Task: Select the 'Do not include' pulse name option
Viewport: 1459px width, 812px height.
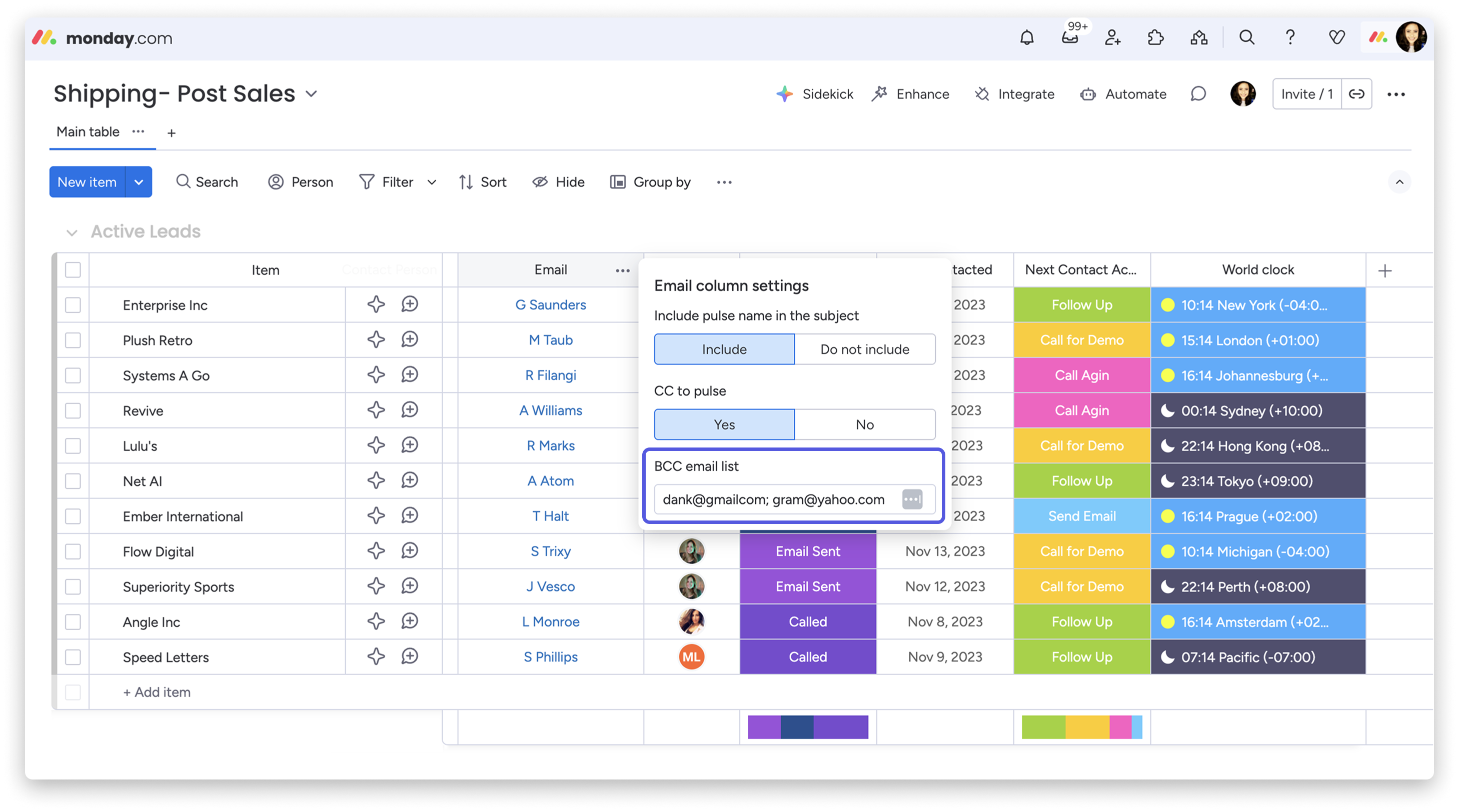Action: click(864, 349)
